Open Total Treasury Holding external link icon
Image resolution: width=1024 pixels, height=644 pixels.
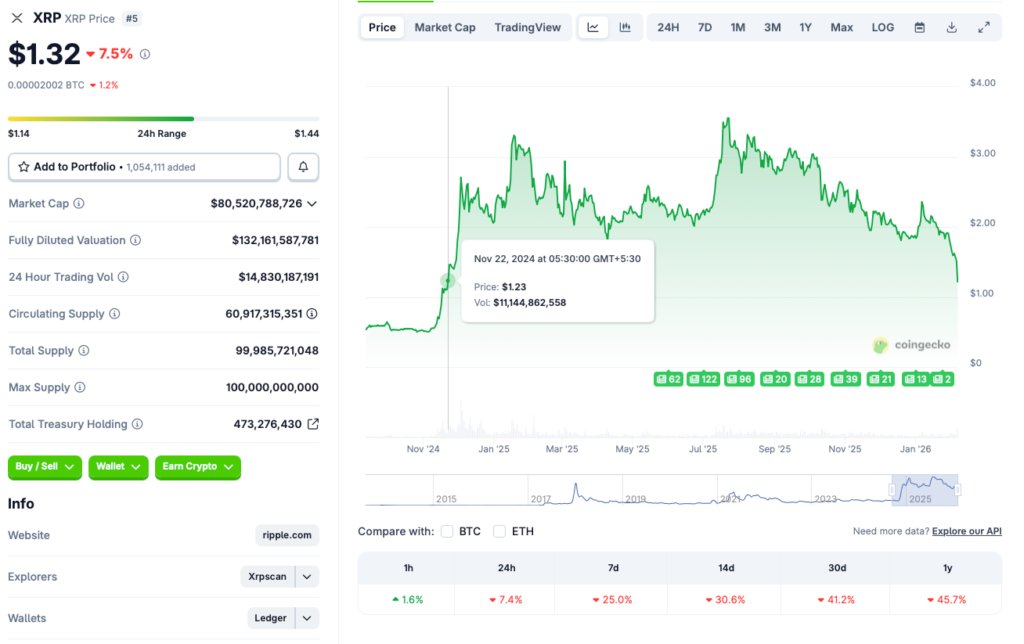313,423
